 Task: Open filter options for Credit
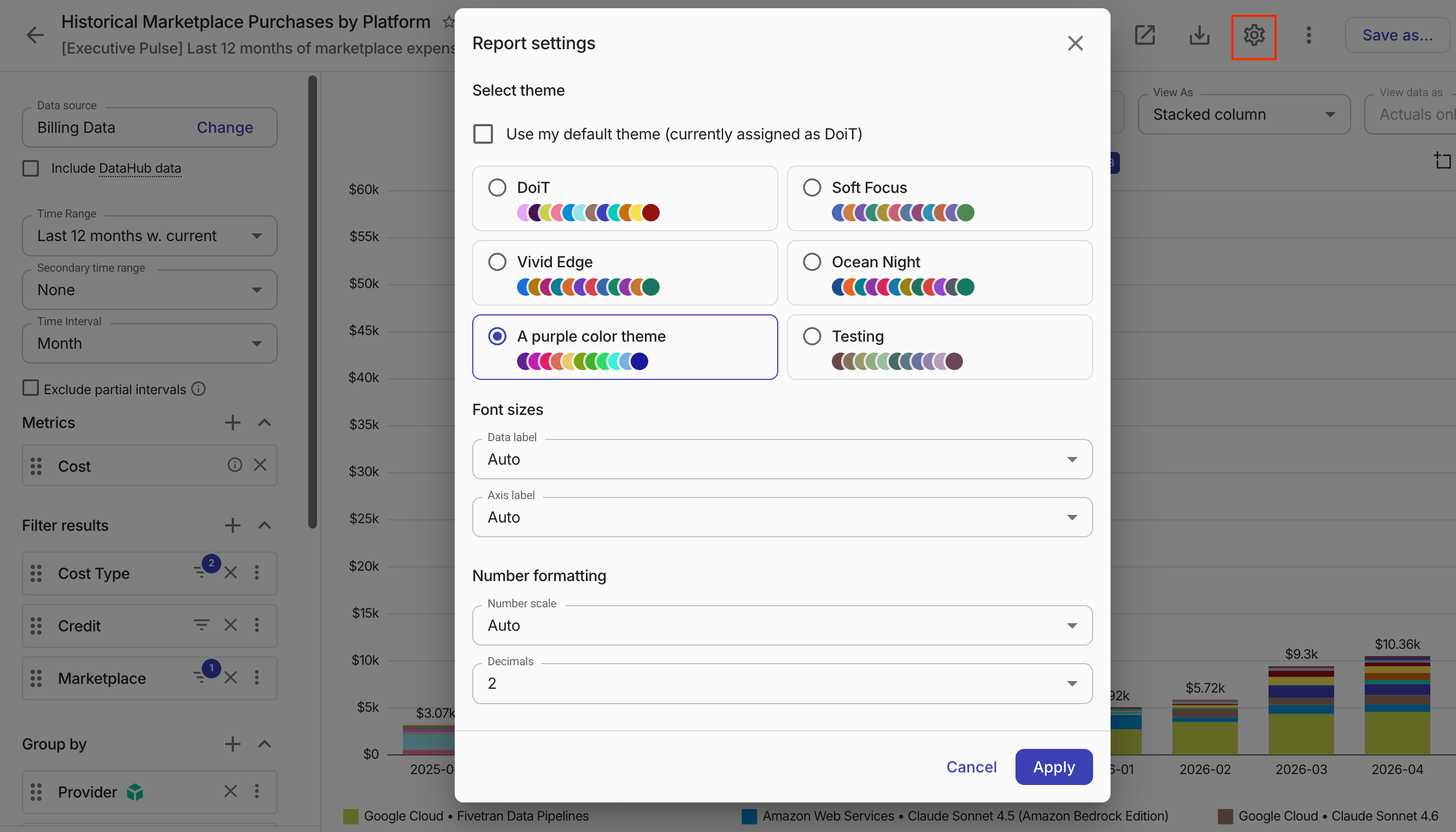pos(201,625)
